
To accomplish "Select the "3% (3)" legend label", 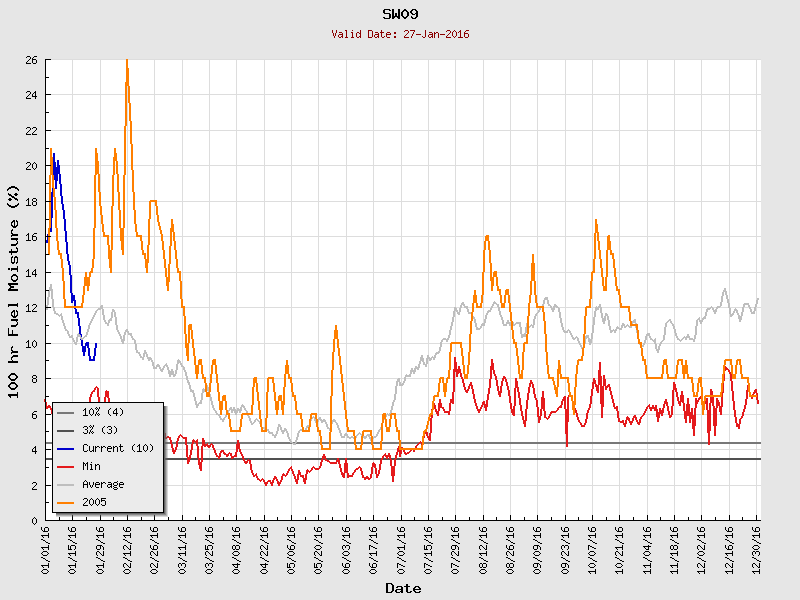I will (x=100, y=430).
